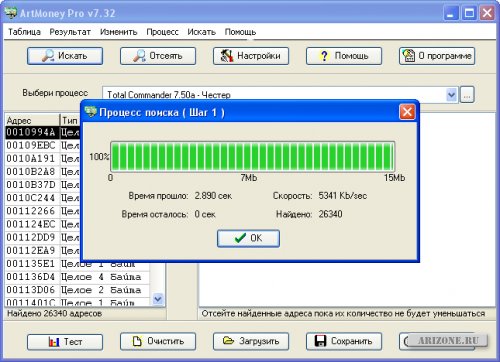Image resolution: width=500 pixels, height=362 pixels.
Task: Open the О программе about button
Action: [437, 56]
